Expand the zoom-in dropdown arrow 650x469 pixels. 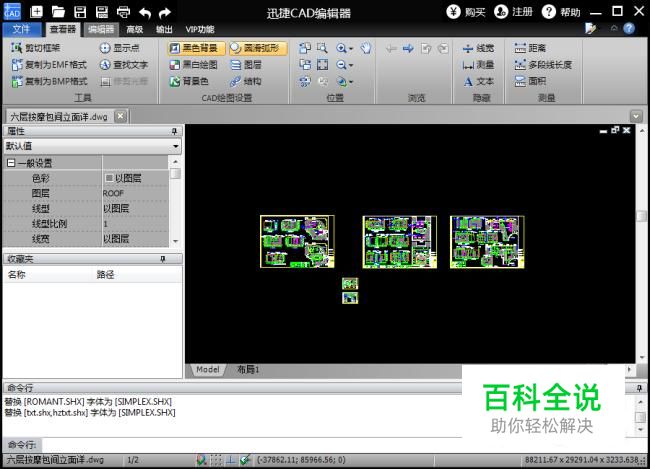pos(351,49)
